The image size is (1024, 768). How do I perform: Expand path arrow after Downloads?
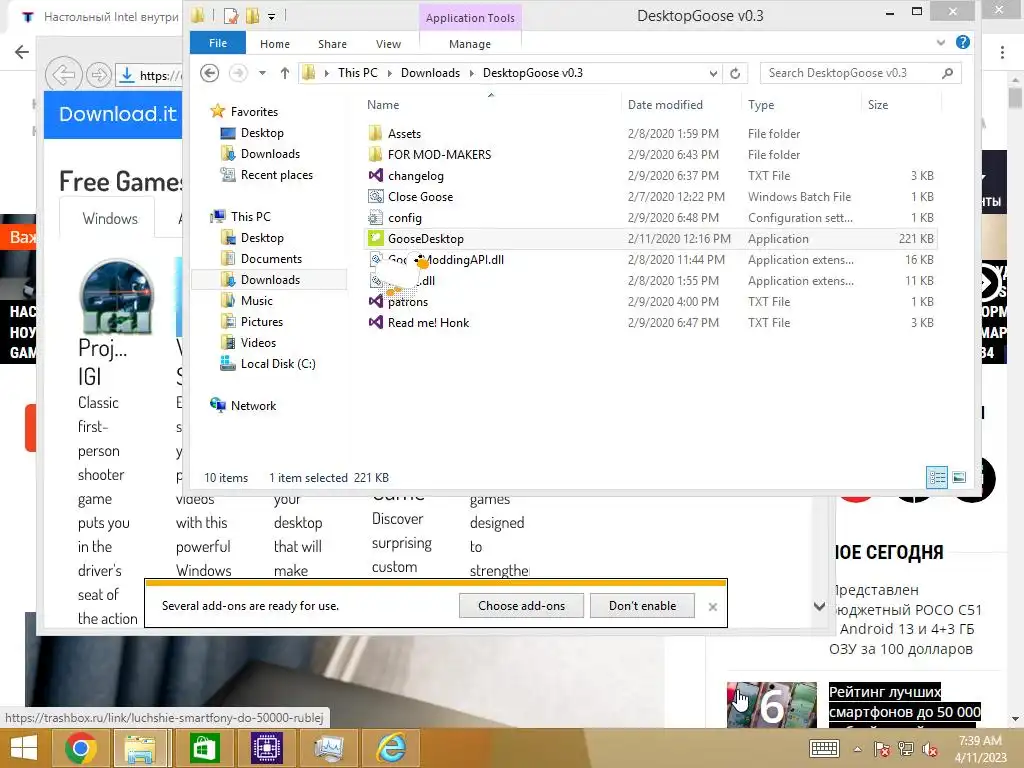point(472,73)
